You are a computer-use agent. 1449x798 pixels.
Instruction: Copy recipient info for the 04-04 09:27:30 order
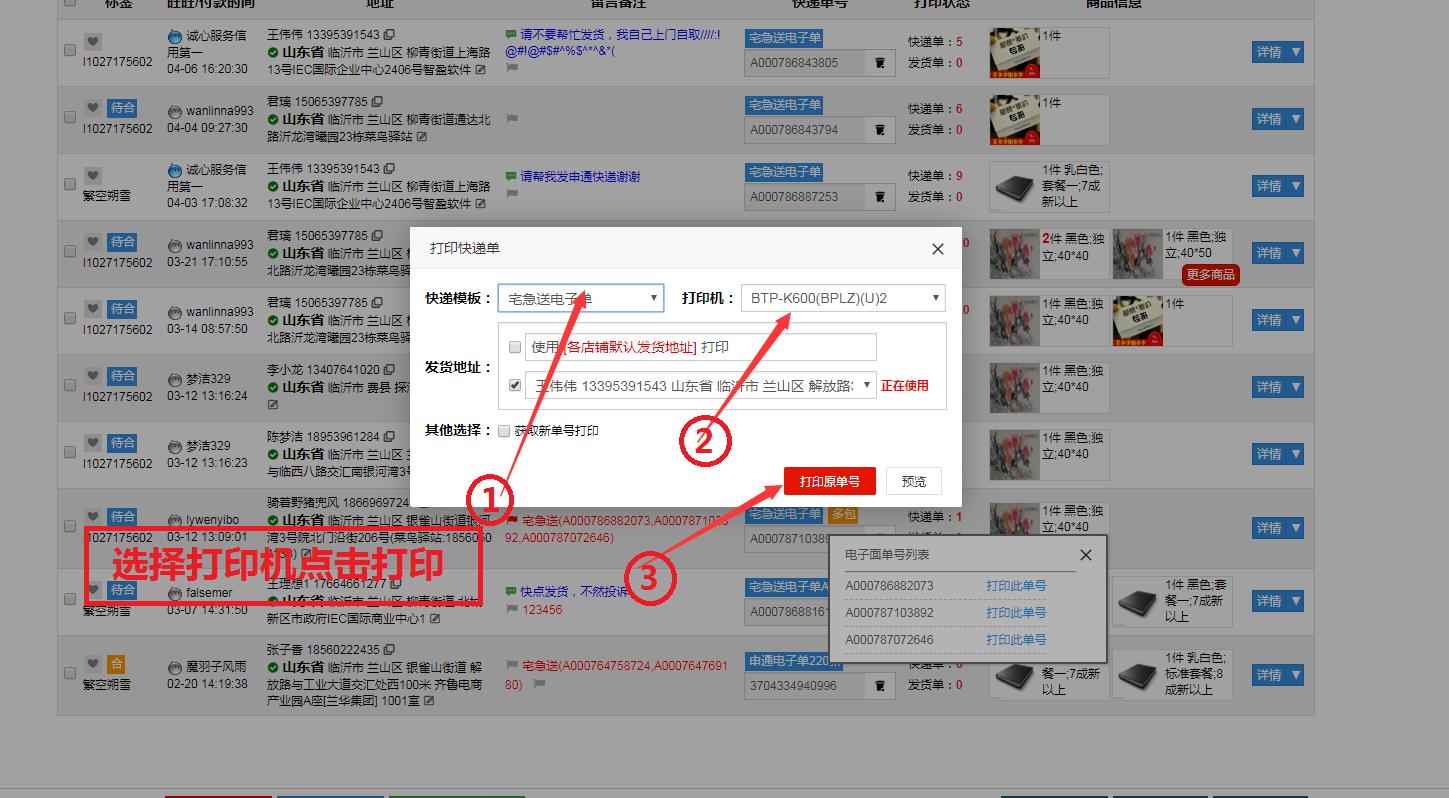375,102
